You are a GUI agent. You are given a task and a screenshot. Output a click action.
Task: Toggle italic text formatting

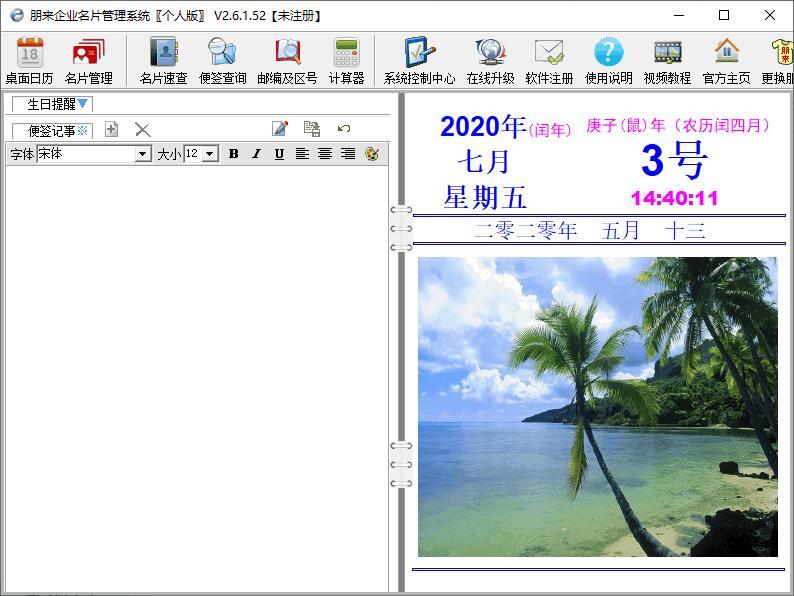coord(256,154)
